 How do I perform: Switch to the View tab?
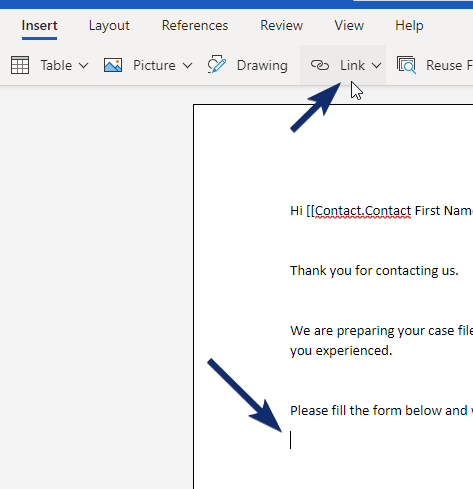pos(349,26)
